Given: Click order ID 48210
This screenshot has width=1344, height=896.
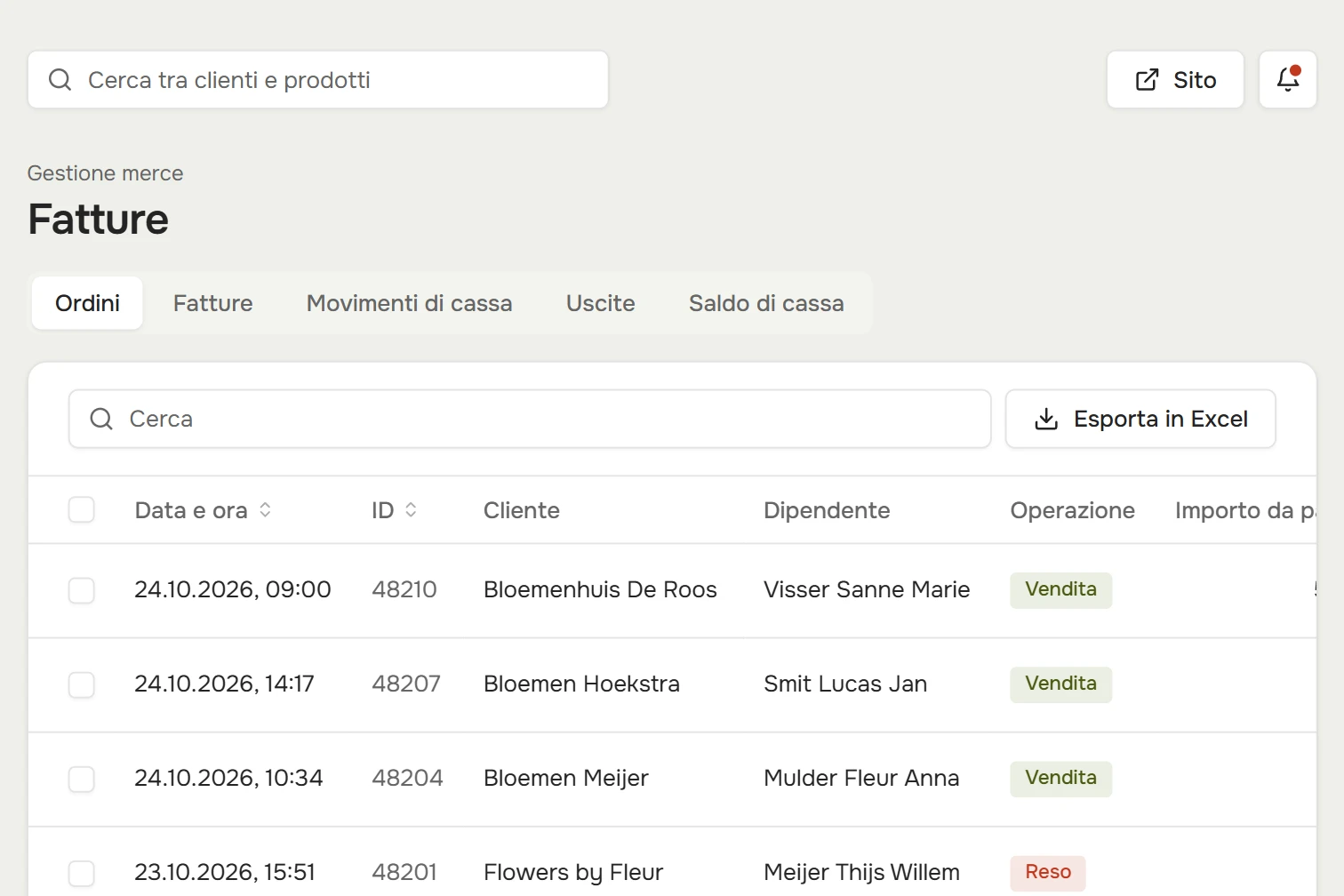Looking at the screenshot, I should pos(404,589).
